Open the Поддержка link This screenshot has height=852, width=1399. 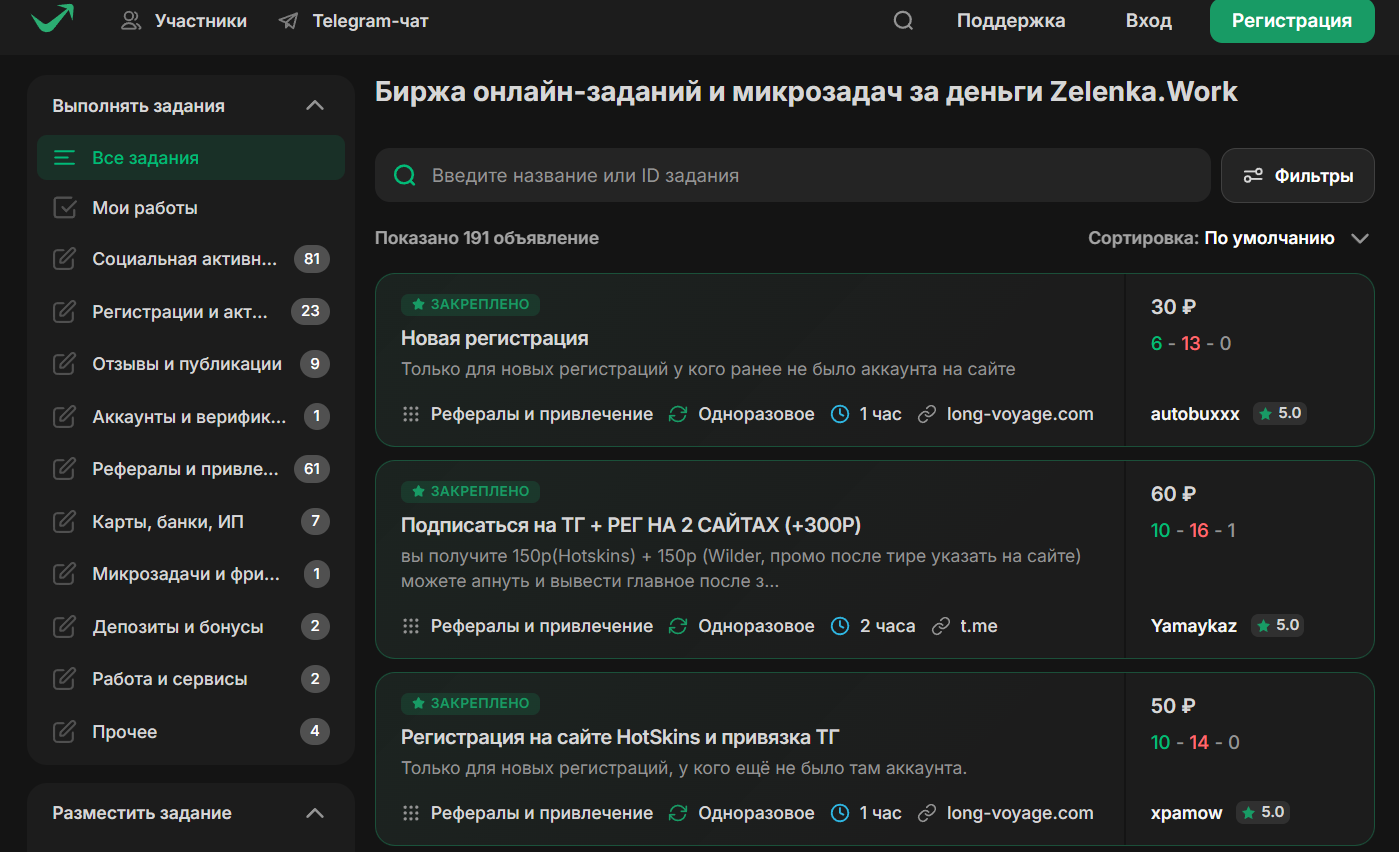(1011, 21)
